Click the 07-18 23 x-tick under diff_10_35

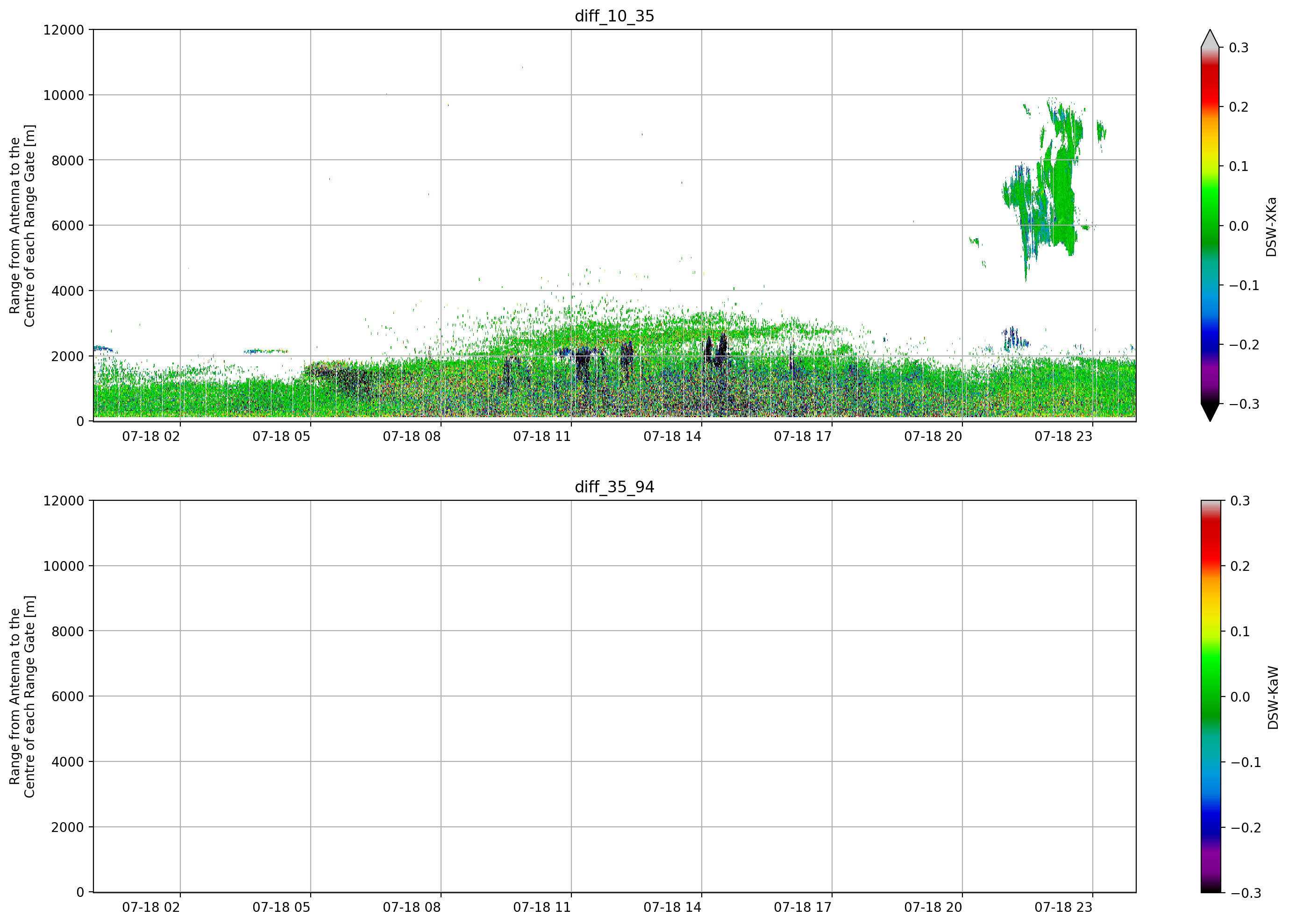click(1063, 436)
